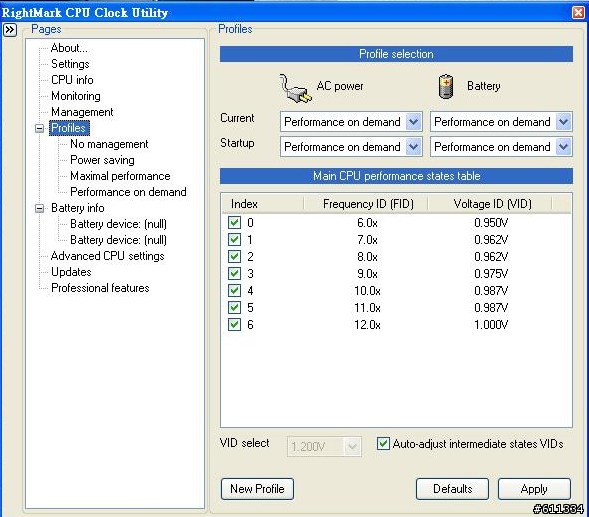Open the Current Battery profile dropdown
The height and width of the screenshot is (517, 589).
tap(563, 122)
